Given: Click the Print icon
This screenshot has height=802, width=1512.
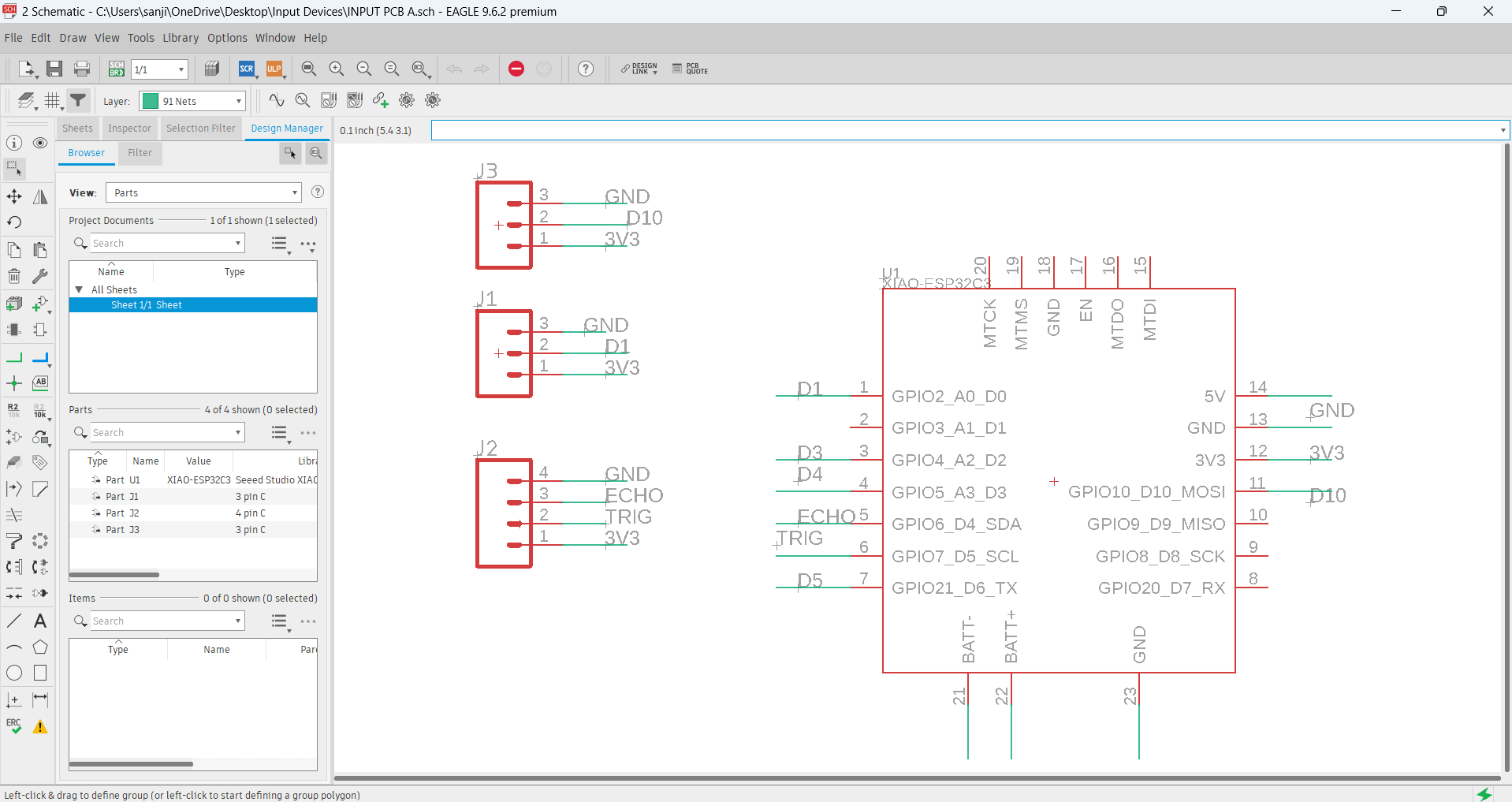Looking at the screenshot, I should (82, 69).
